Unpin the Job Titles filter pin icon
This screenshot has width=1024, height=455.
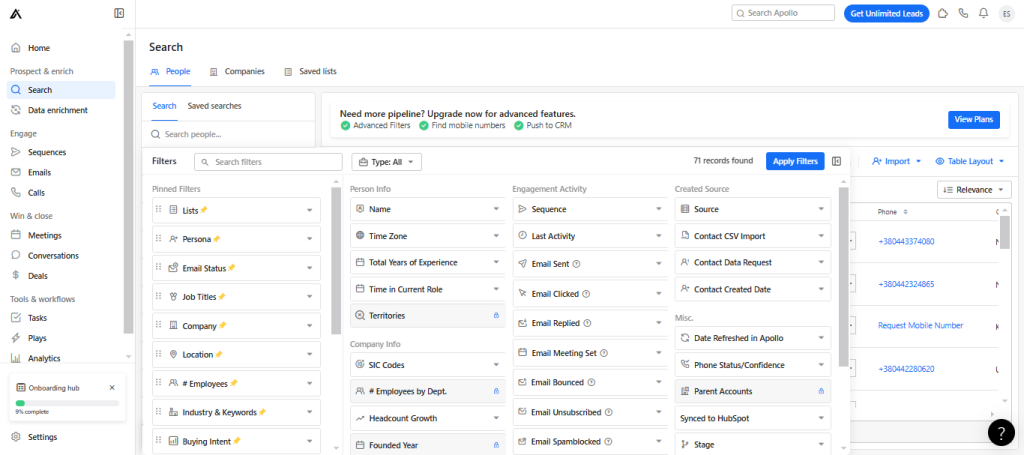222,296
